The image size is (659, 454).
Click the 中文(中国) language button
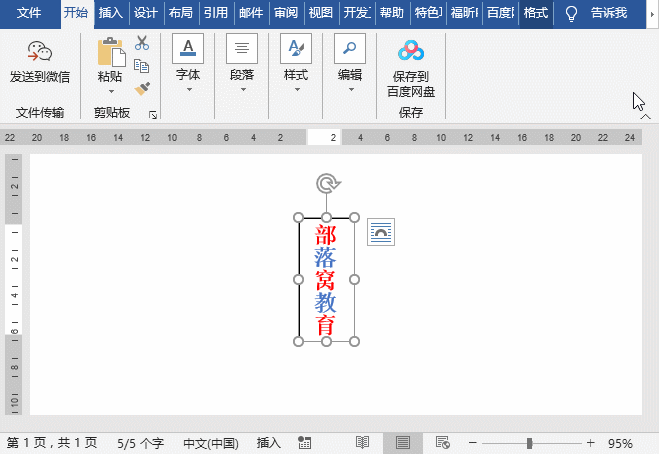pyautogui.click(x=211, y=442)
